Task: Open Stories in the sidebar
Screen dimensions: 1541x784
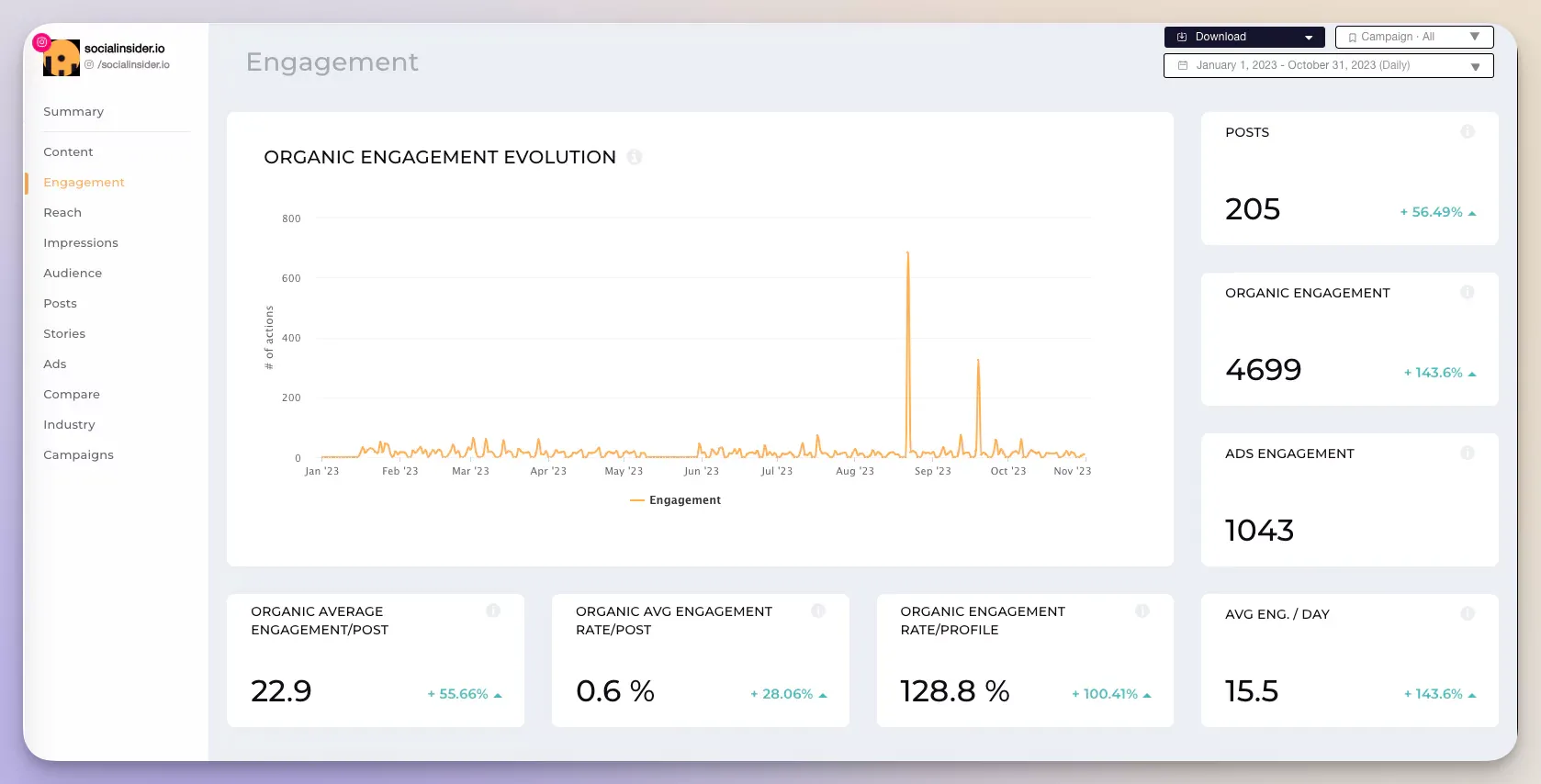Action: click(x=64, y=334)
